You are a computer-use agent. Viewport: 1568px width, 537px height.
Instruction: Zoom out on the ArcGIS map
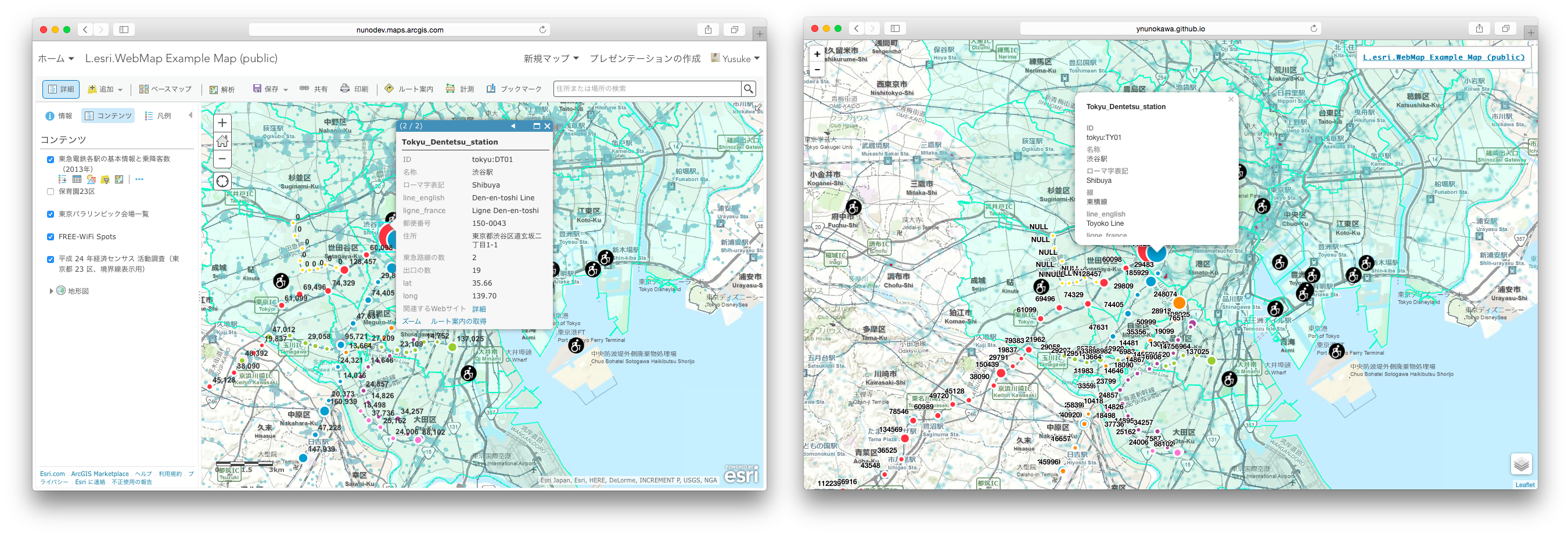pos(222,159)
